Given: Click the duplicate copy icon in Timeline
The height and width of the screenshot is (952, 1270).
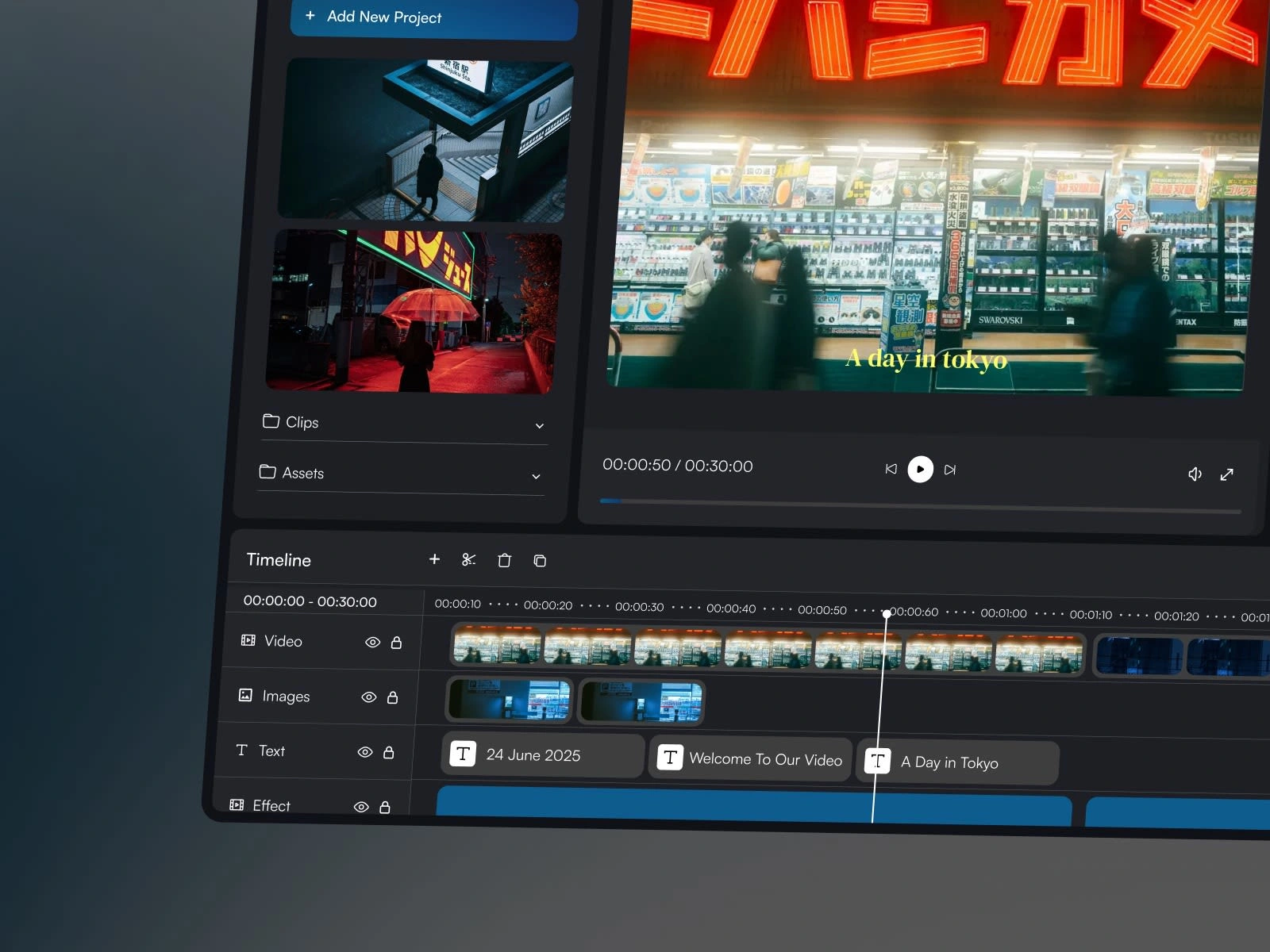Looking at the screenshot, I should [x=540, y=561].
